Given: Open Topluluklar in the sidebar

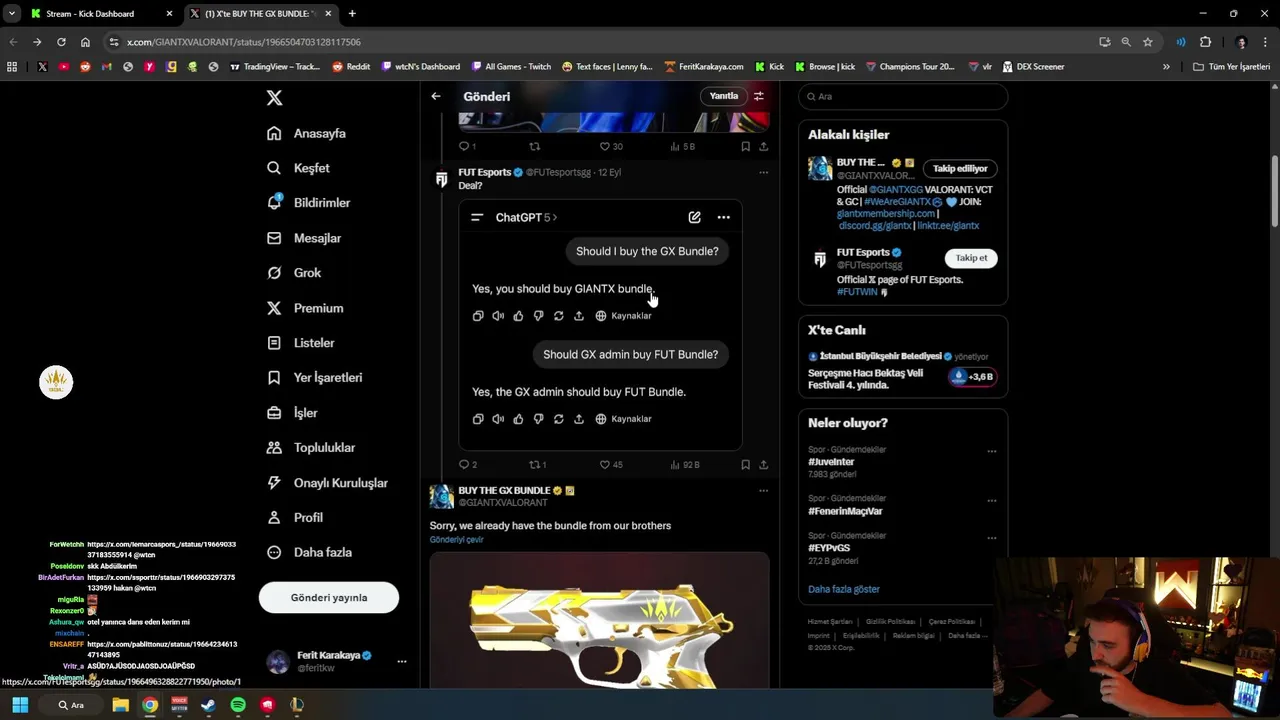Looking at the screenshot, I should tap(311, 448).
